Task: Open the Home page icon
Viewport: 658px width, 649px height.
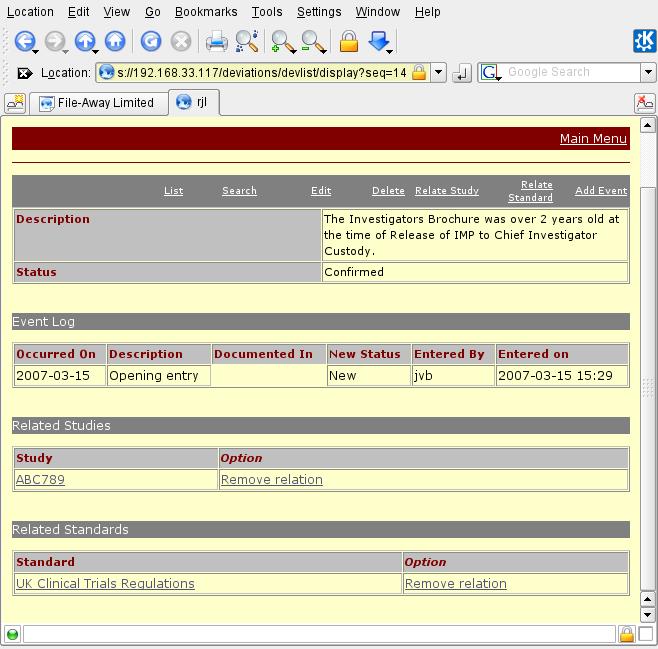Action: [115, 41]
